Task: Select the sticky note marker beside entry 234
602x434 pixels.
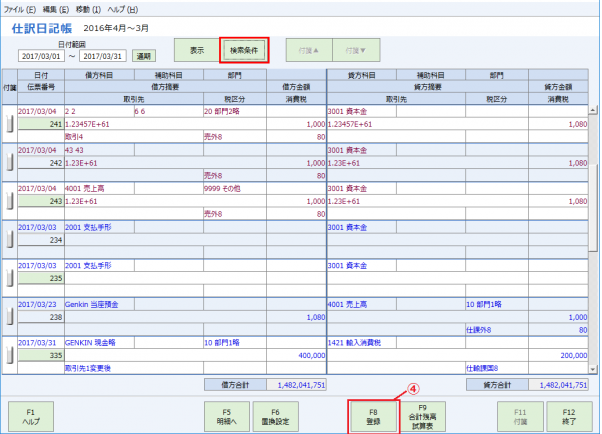Action: click(x=10, y=240)
